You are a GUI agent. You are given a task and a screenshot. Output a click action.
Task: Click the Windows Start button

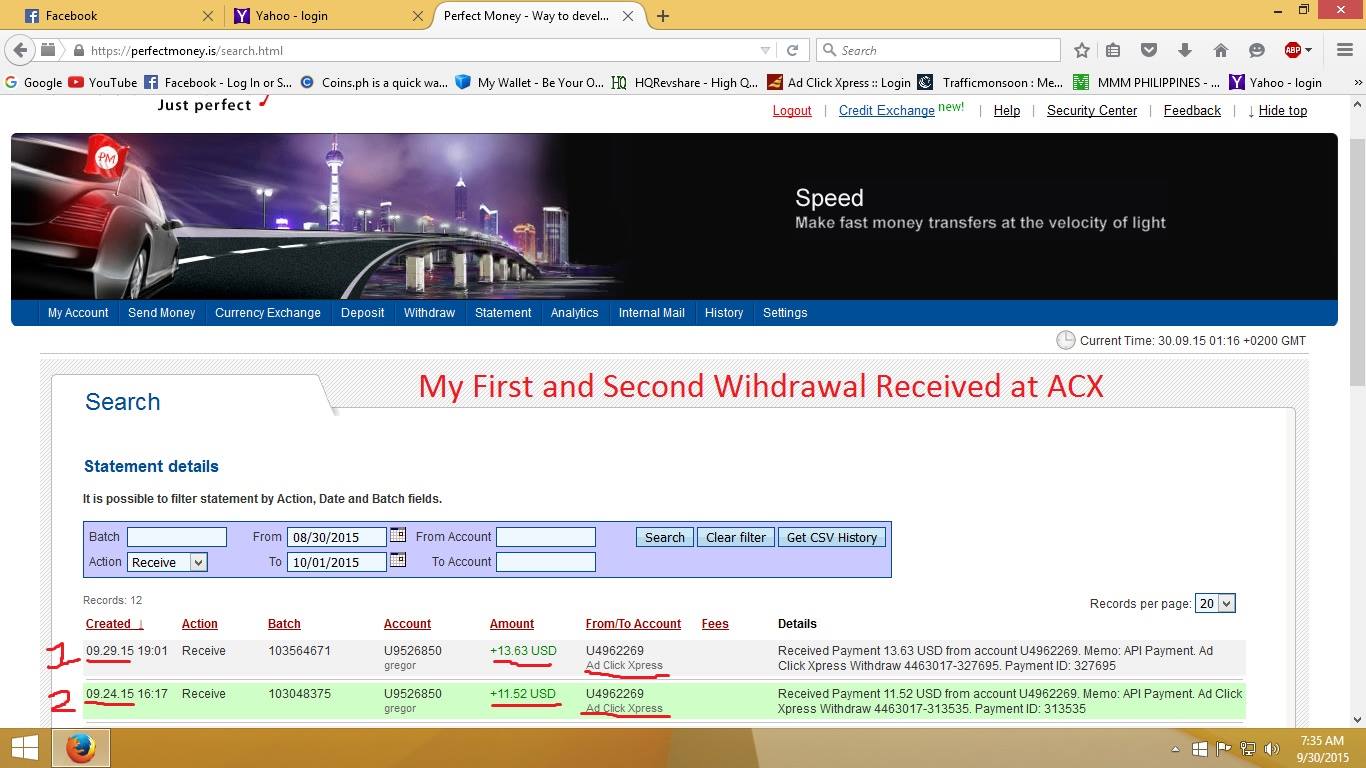tap(24, 748)
